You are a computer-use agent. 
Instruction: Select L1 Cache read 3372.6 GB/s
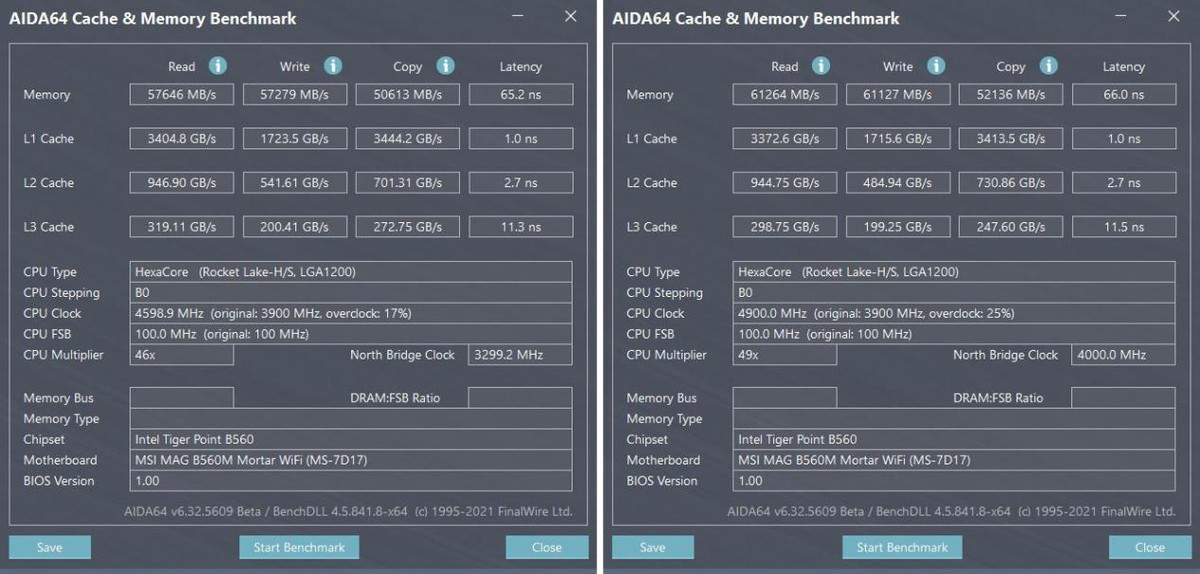click(x=785, y=138)
